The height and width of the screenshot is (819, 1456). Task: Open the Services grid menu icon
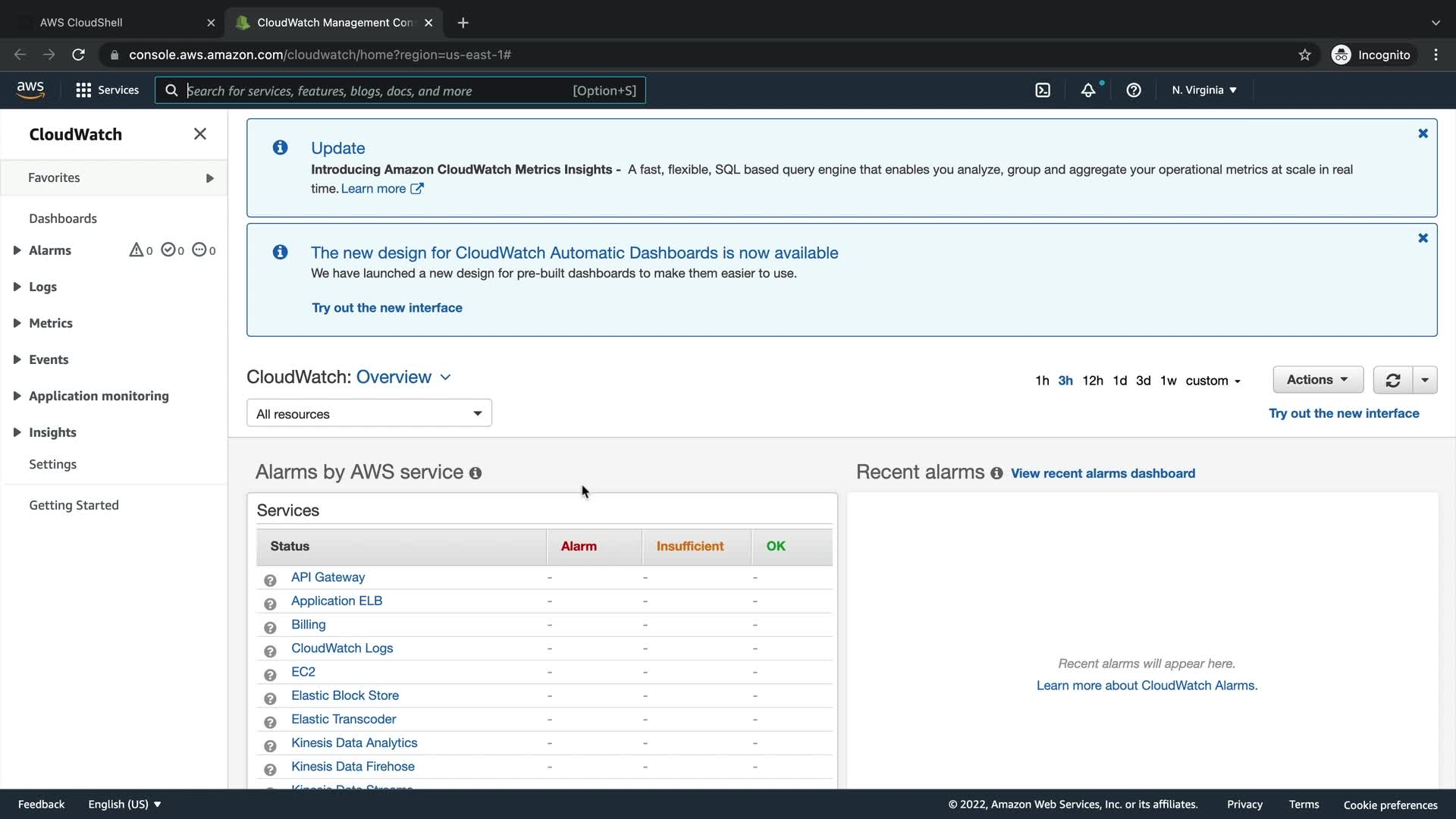pos(83,90)
